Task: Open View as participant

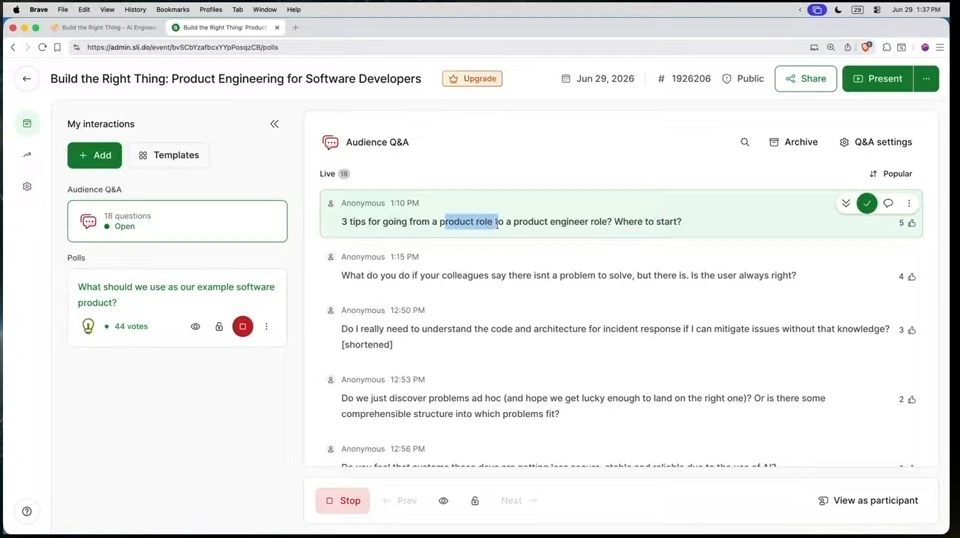Action: tap(868, 501)
